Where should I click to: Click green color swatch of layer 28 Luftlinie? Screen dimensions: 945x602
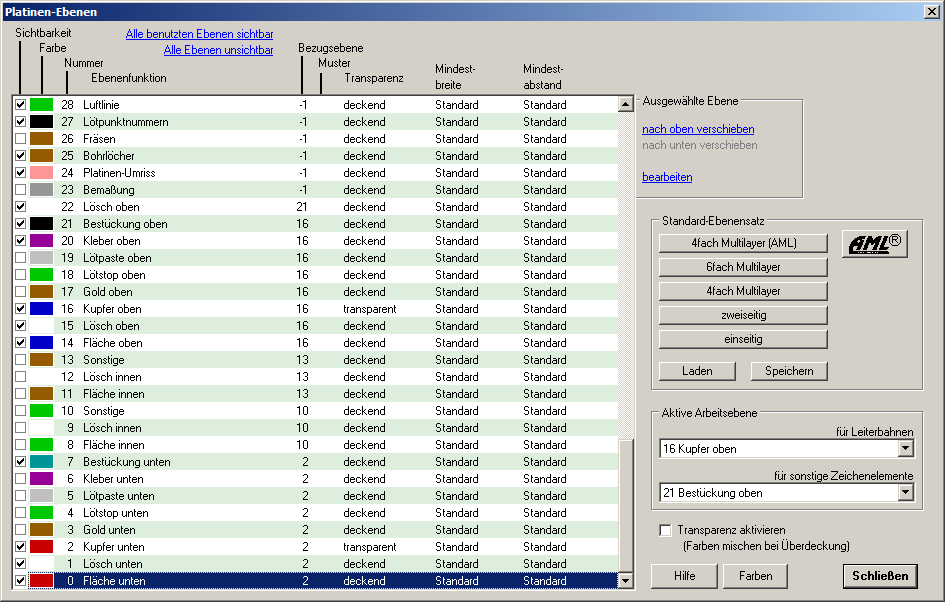pyautogui.click(x=42, y=104)
